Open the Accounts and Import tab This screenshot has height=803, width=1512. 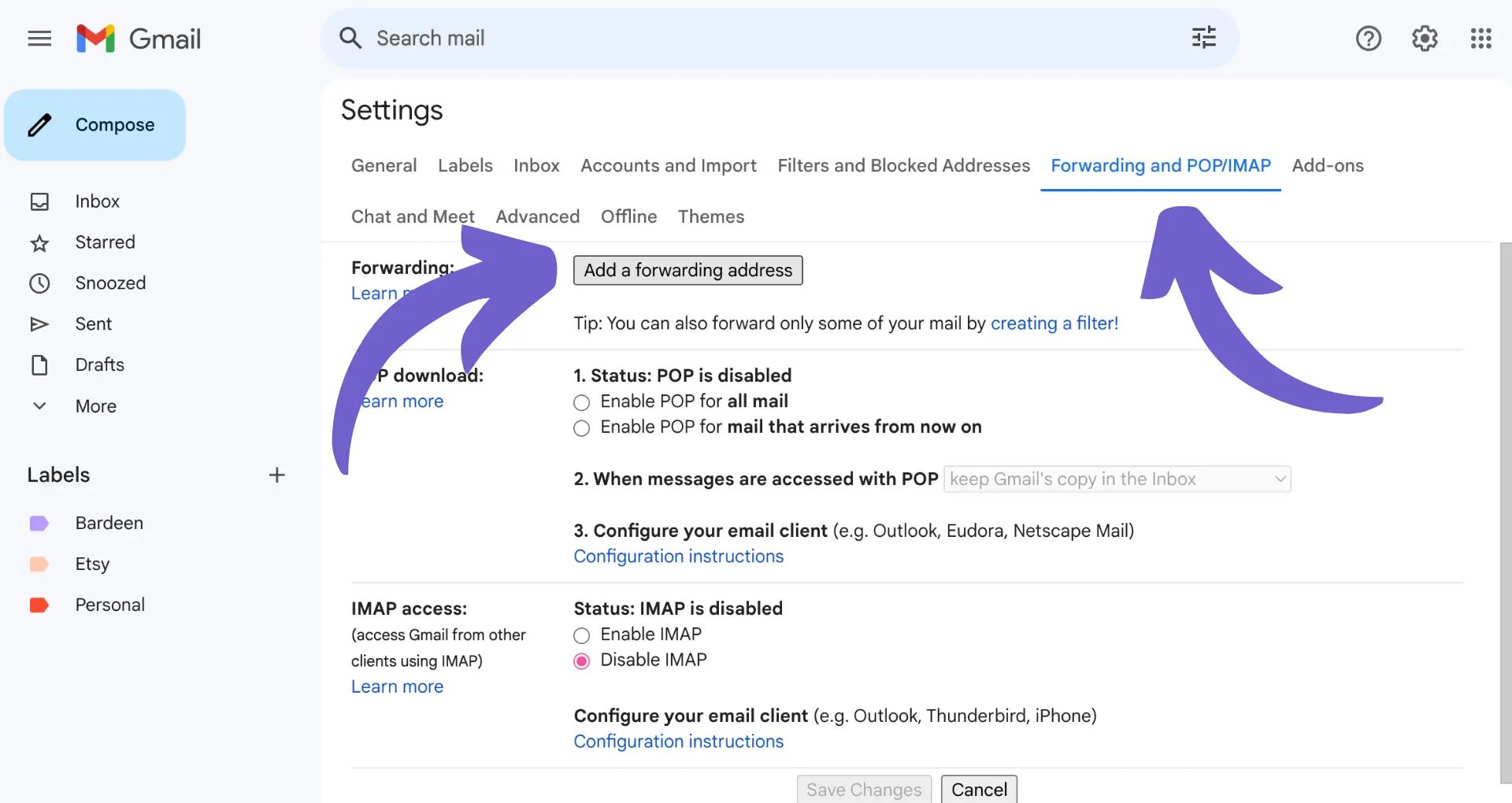(668, 165)
